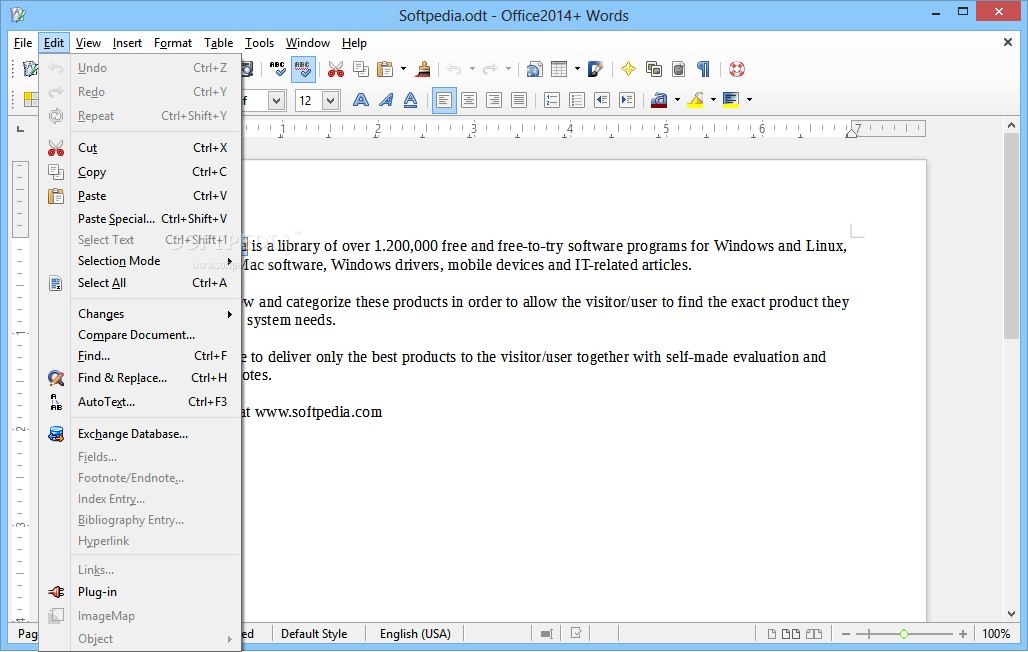Open the Font Color dropdown arrow
1028x652 pixels.
677,100
